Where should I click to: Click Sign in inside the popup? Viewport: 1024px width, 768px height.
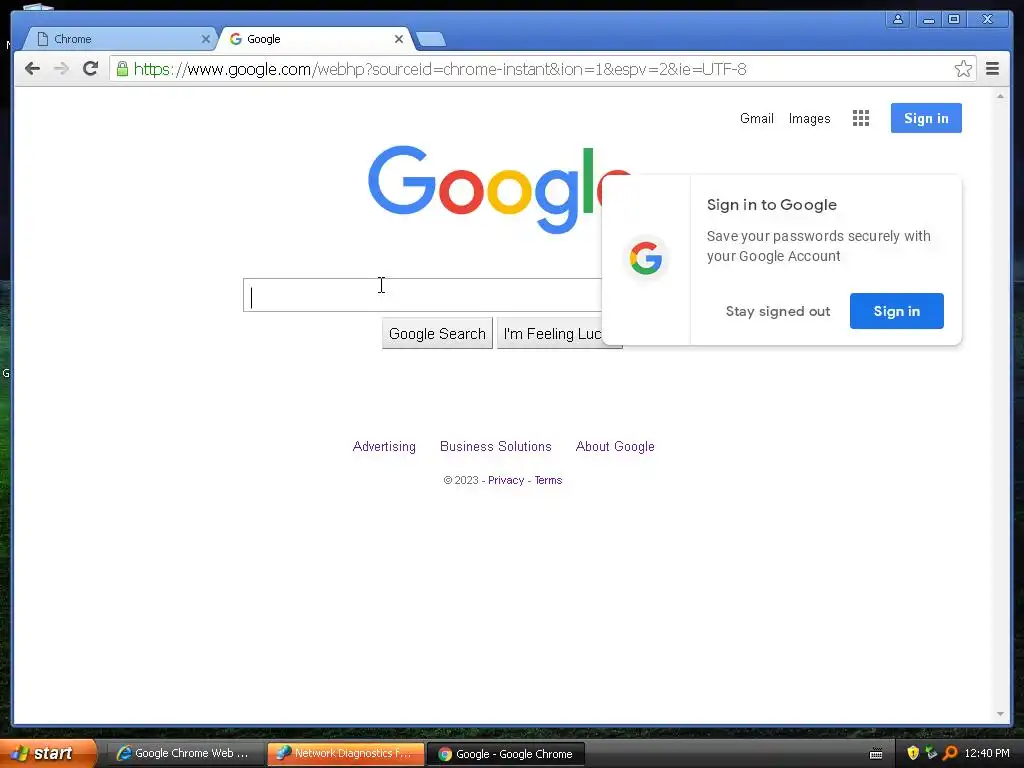coord(897,312)
